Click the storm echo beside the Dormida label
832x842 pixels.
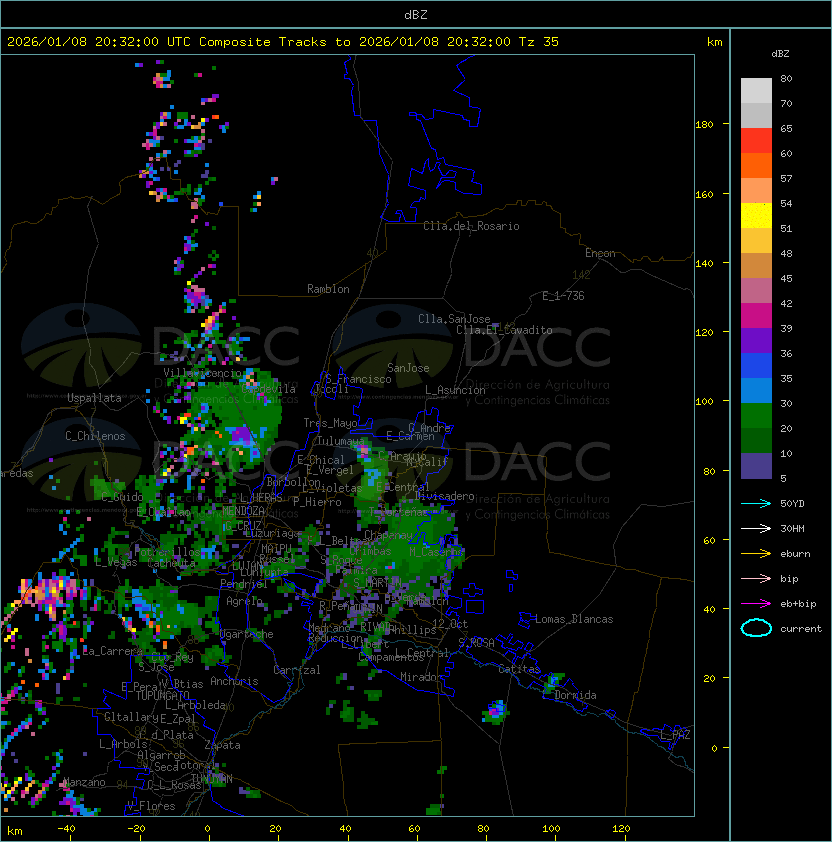point(552,681)
